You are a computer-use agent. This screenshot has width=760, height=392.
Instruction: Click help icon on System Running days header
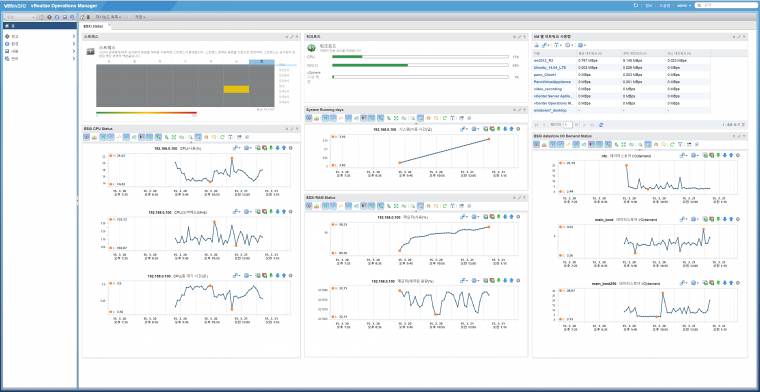[x=524, y=110]
